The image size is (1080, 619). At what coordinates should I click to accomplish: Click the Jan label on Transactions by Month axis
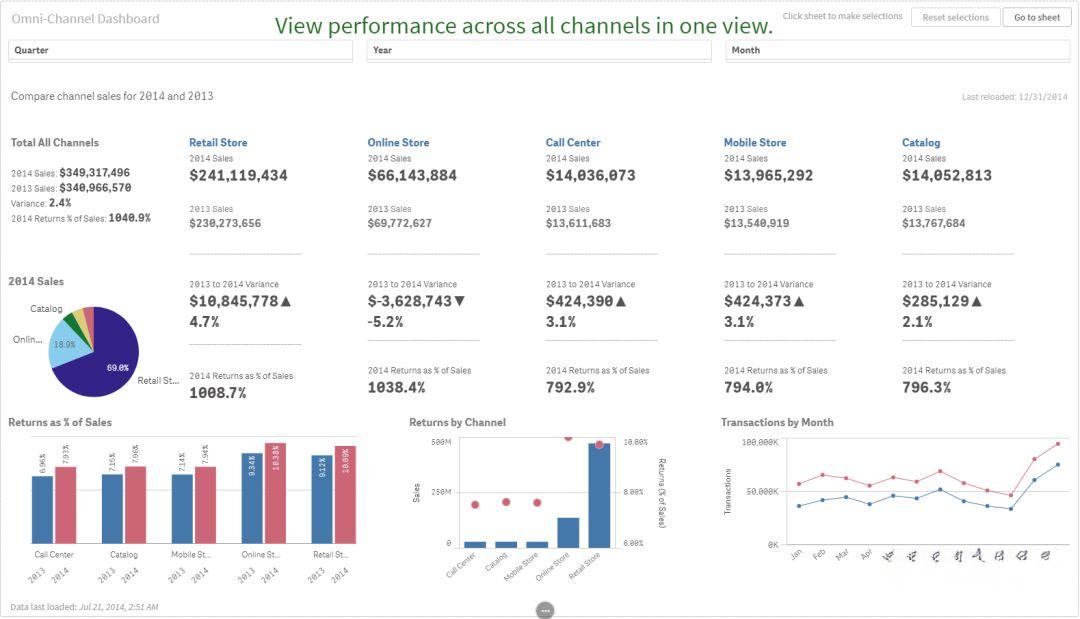pos(796,554)
